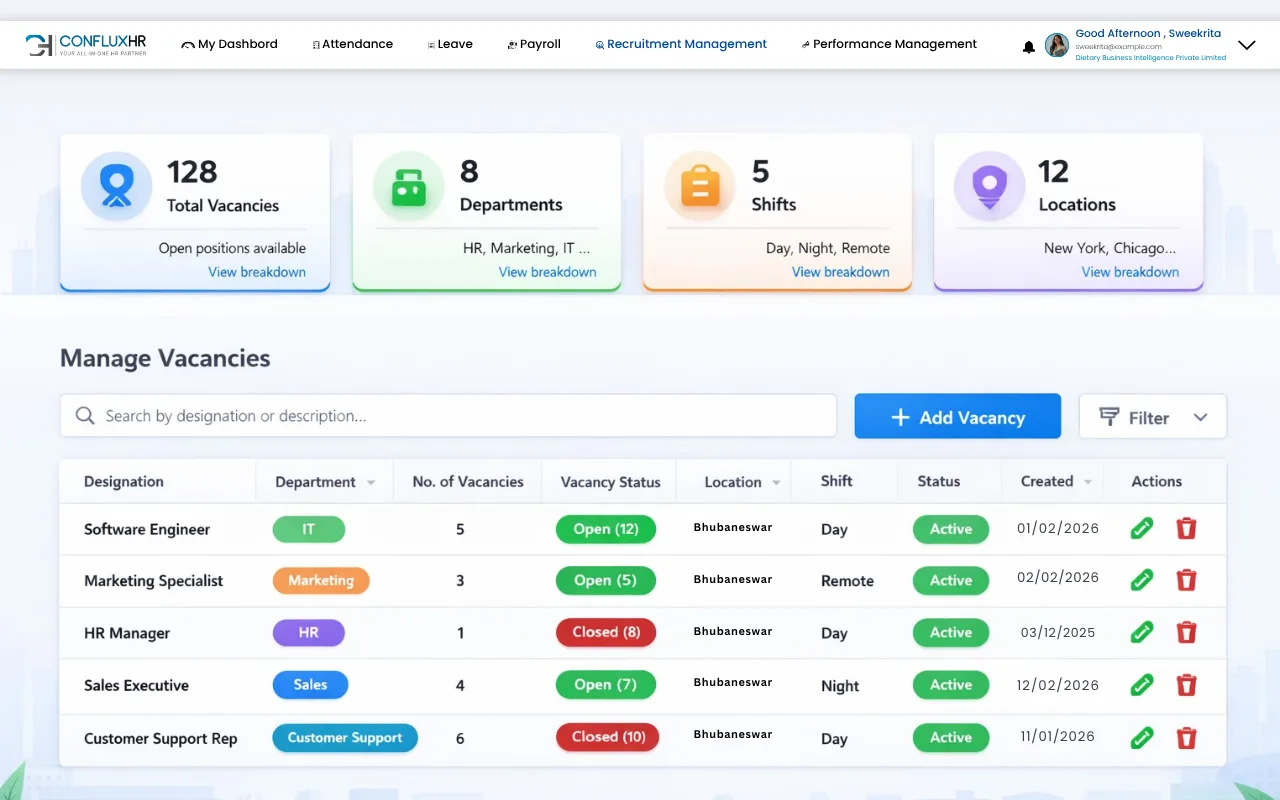The height and width of the screenshot is (800, 1280).
Task: Edit the HR Manager vacancy
Action: (x=1142, y=632)
